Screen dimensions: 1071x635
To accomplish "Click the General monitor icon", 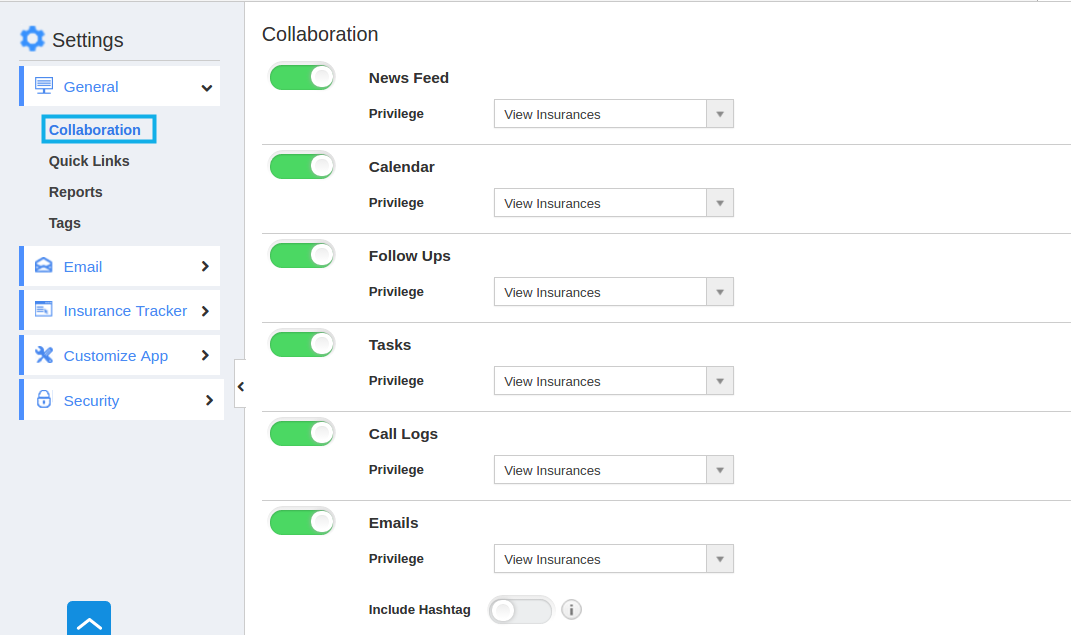I will click(44, 86).
